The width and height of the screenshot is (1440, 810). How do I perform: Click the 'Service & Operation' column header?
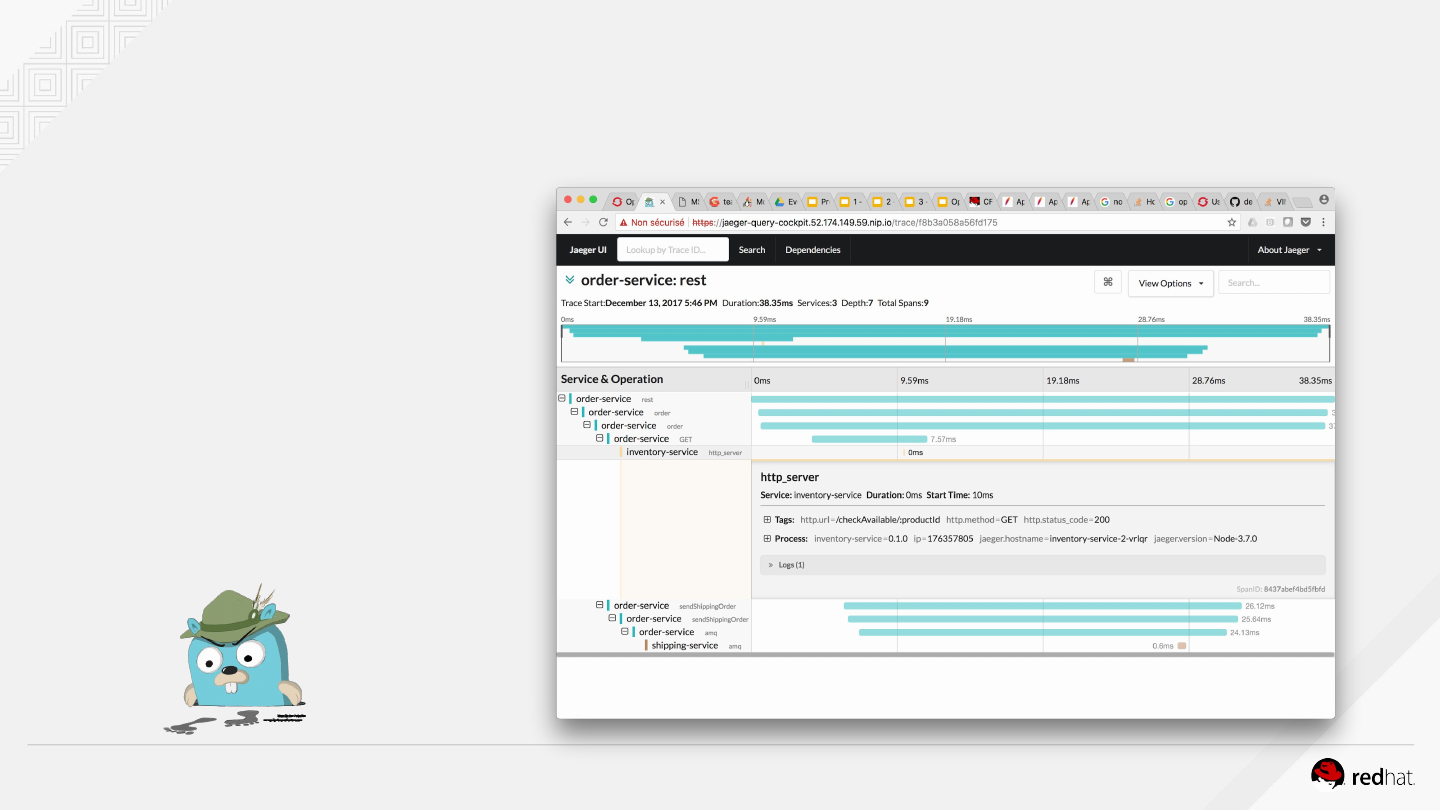click(612, 379)
